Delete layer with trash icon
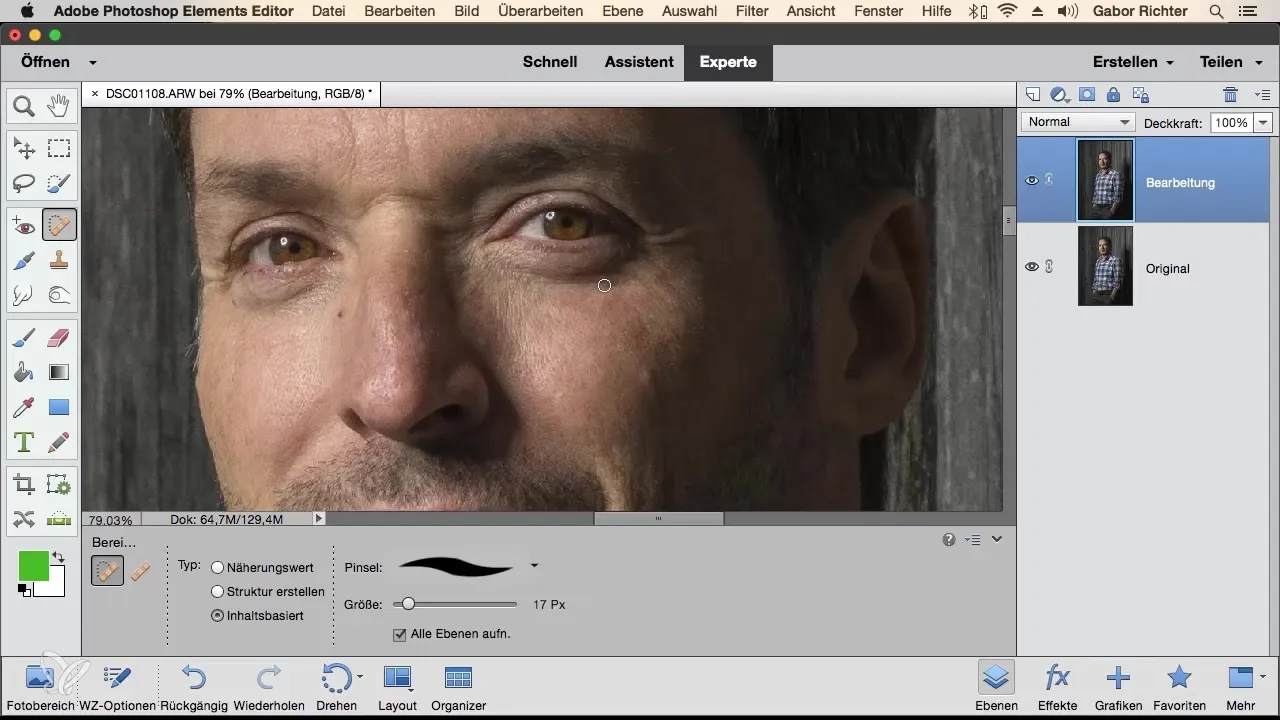 tap(1230, 95)
